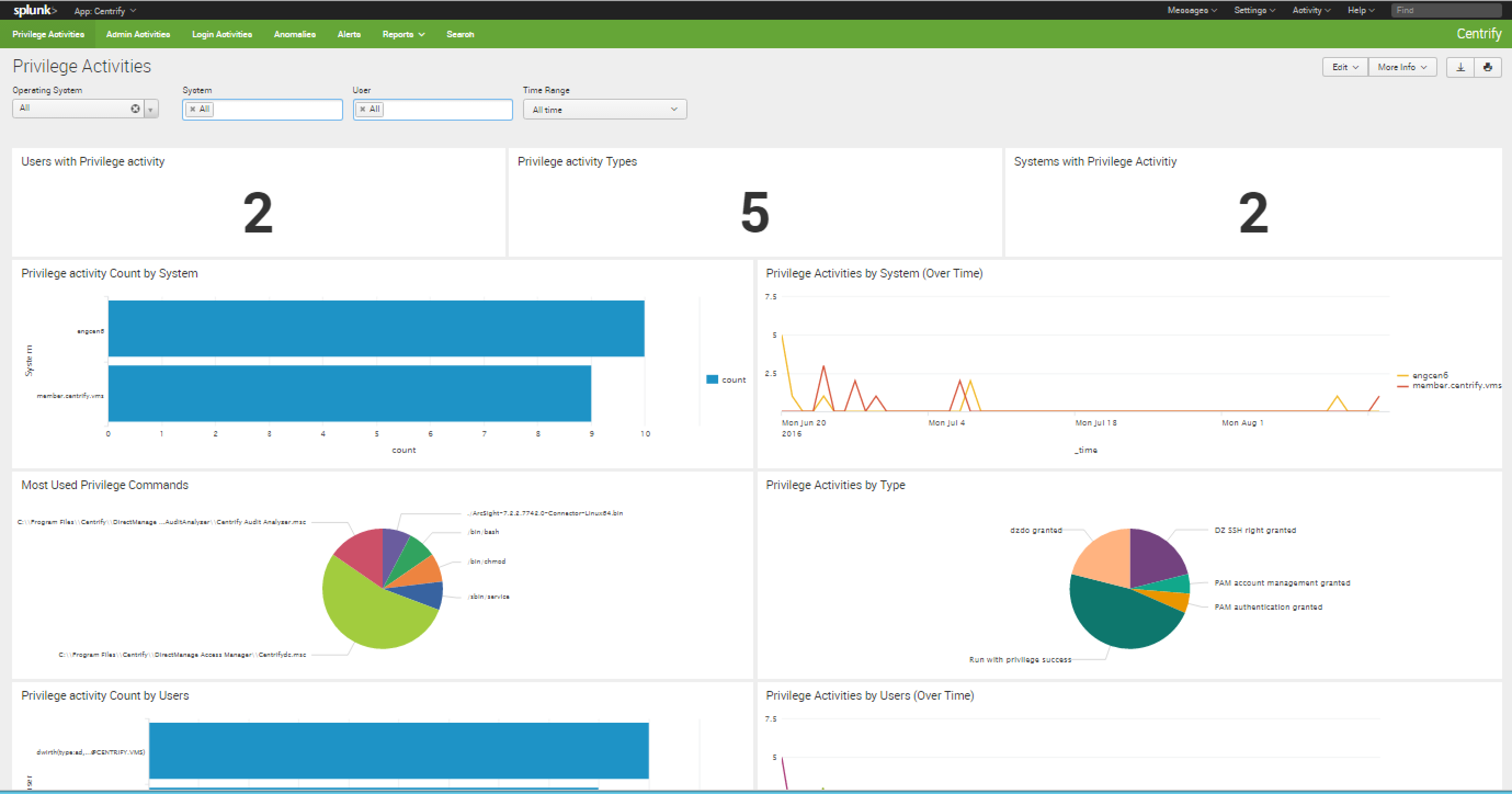
Task: Click the member.centrify.vms bar
Action: (x=350, y=394)
